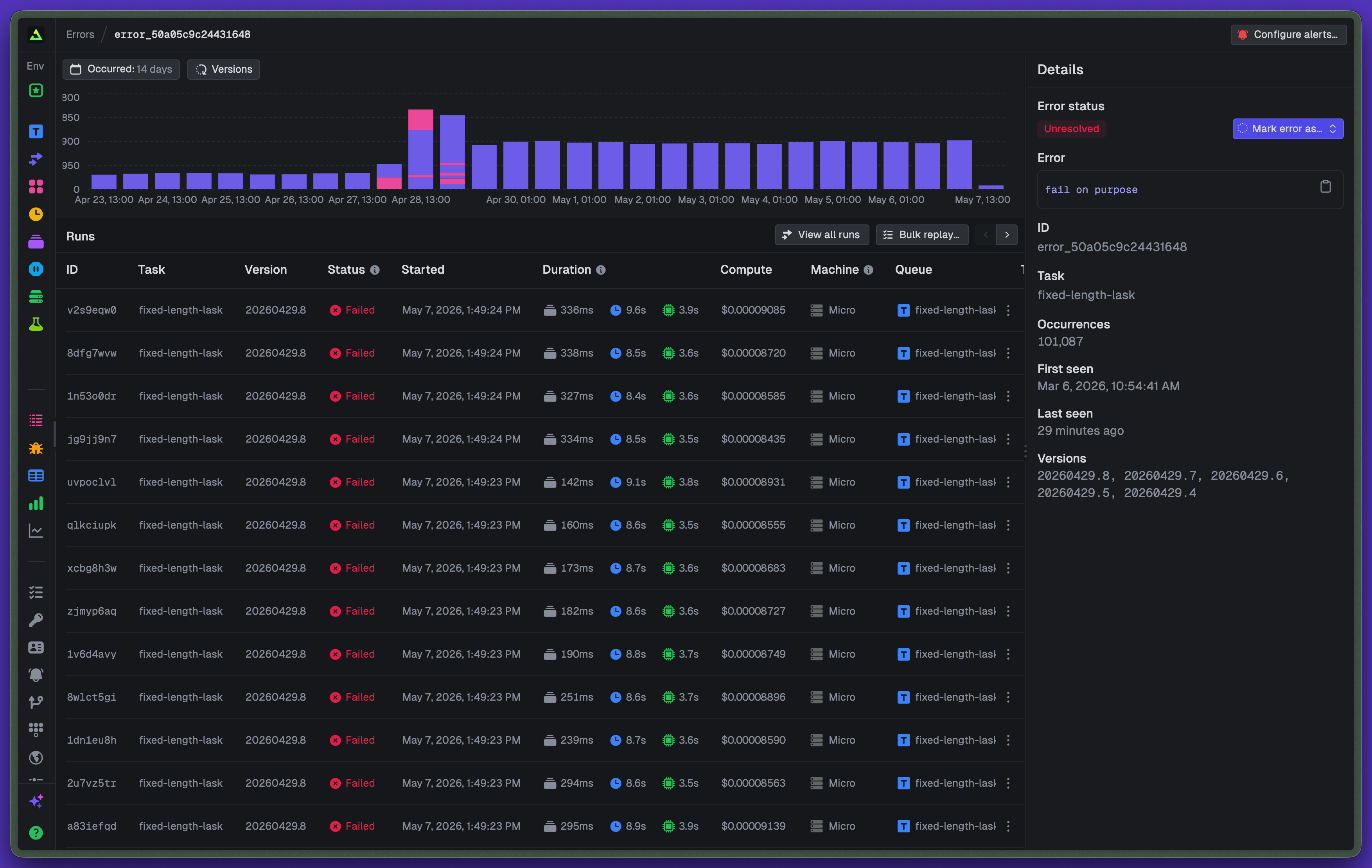Open run zjmyp6aq
This screenshot has height=868, width=1372.
(92, 611)
